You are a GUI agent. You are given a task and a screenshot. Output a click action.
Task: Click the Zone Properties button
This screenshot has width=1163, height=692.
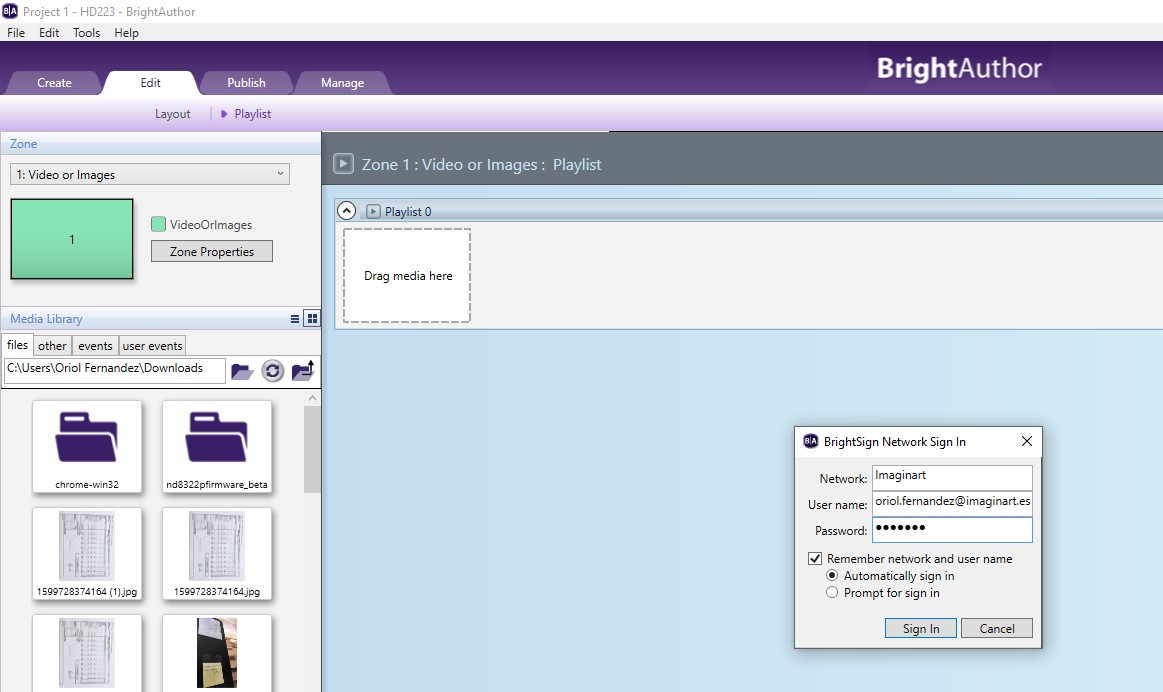pos(211,251)
